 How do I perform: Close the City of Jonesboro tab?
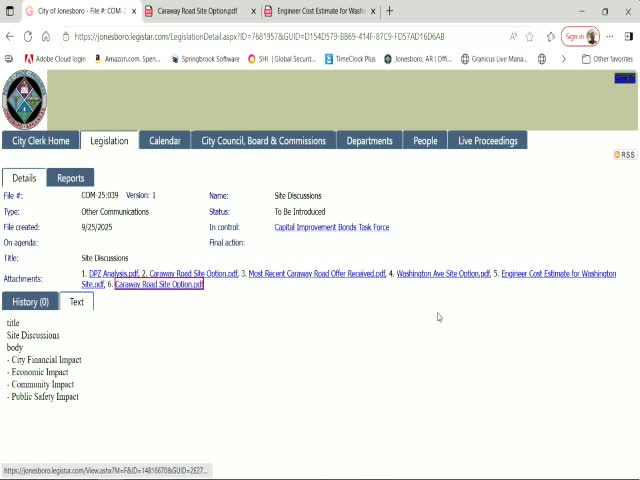point(134,11)
